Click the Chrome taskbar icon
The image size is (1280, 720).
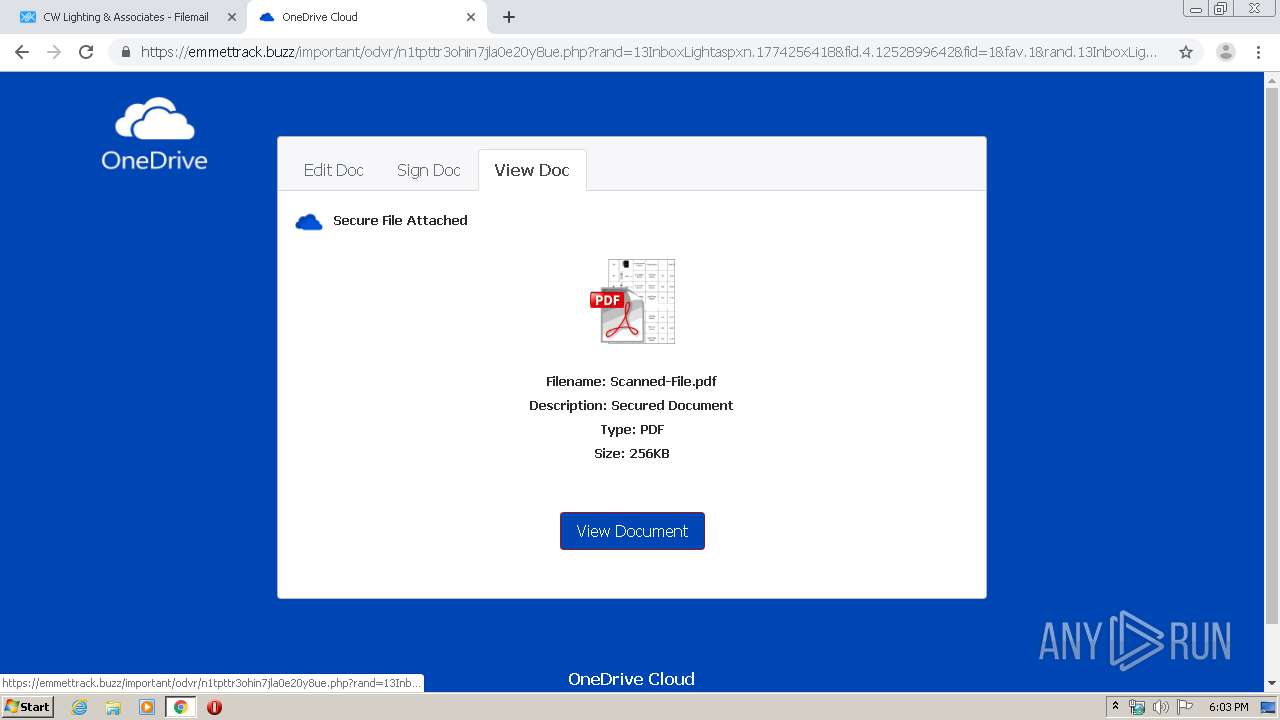[180, 707]
